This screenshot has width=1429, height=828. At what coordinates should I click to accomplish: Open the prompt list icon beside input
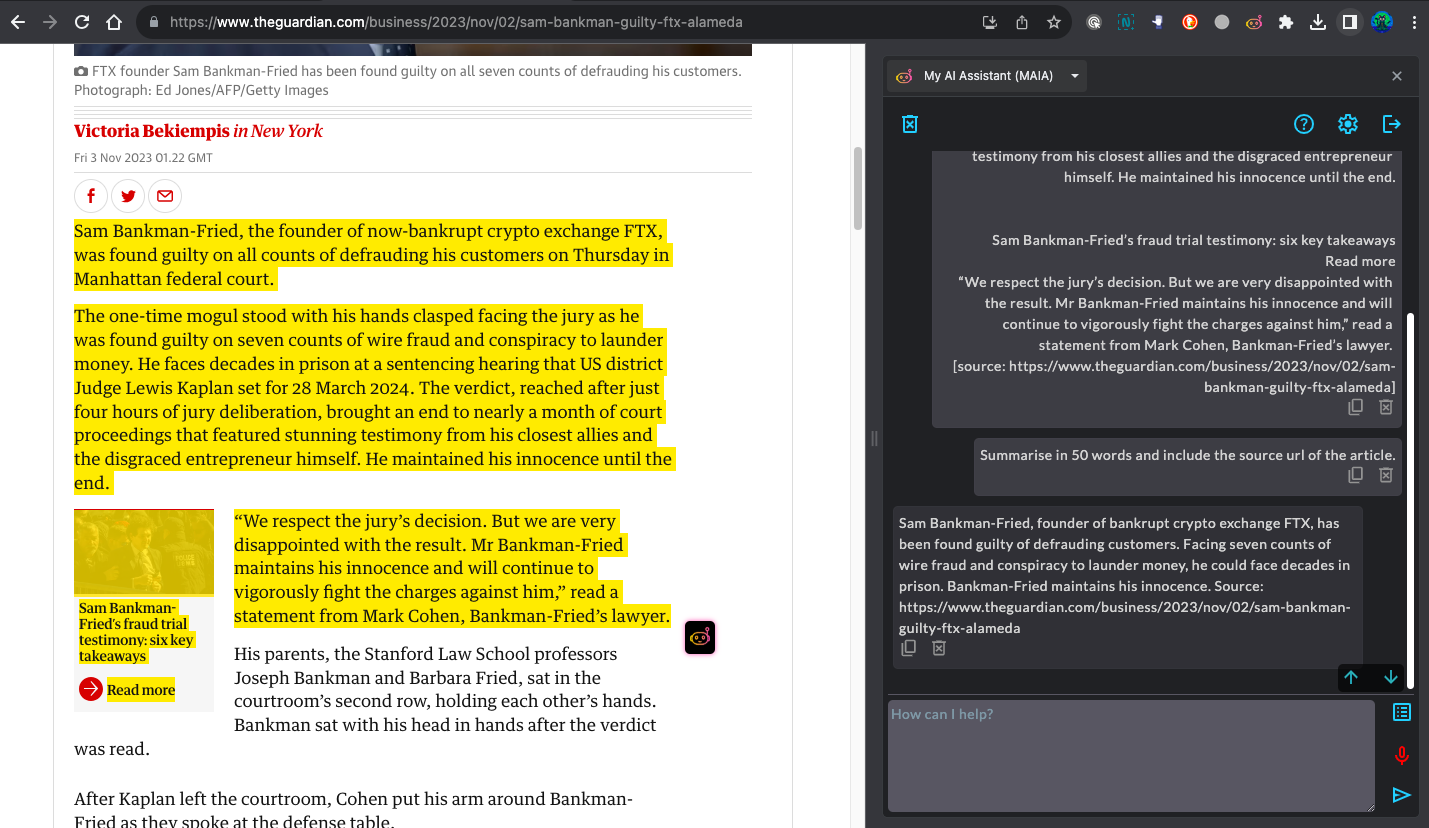[x=1402, y=712]
